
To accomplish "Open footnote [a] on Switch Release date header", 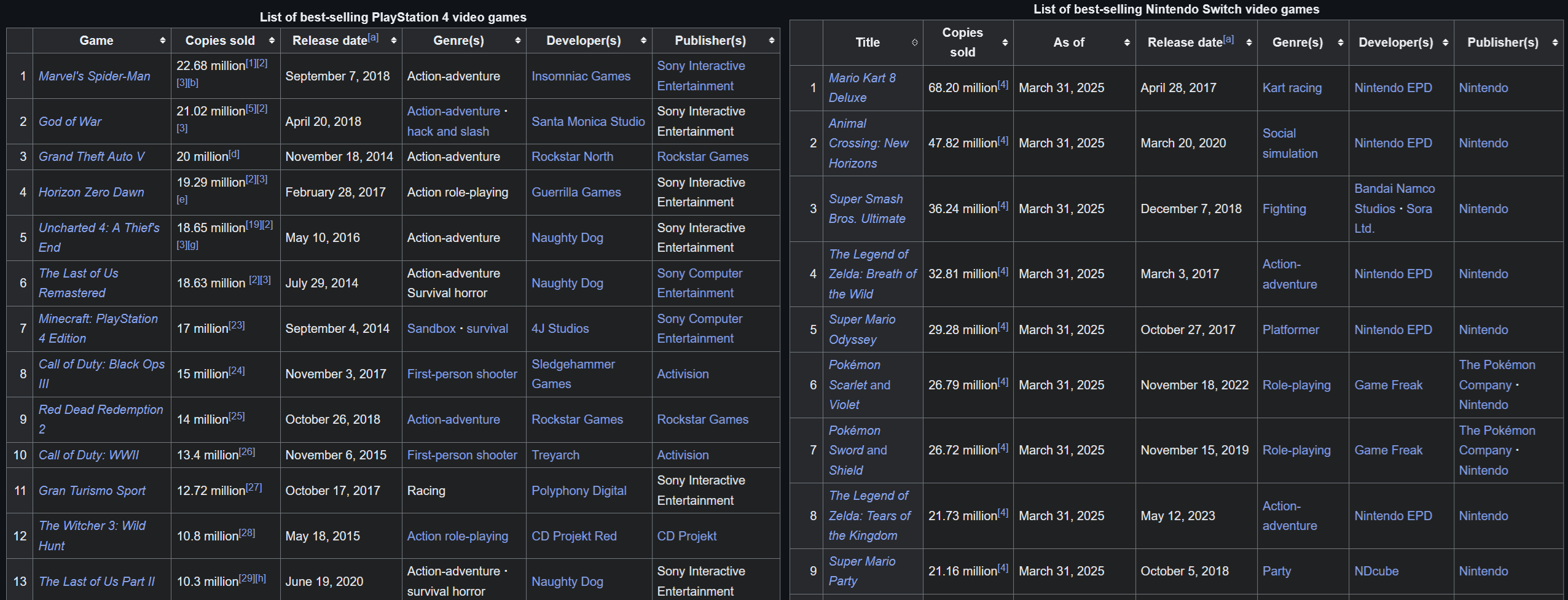I will point(1228,39).
